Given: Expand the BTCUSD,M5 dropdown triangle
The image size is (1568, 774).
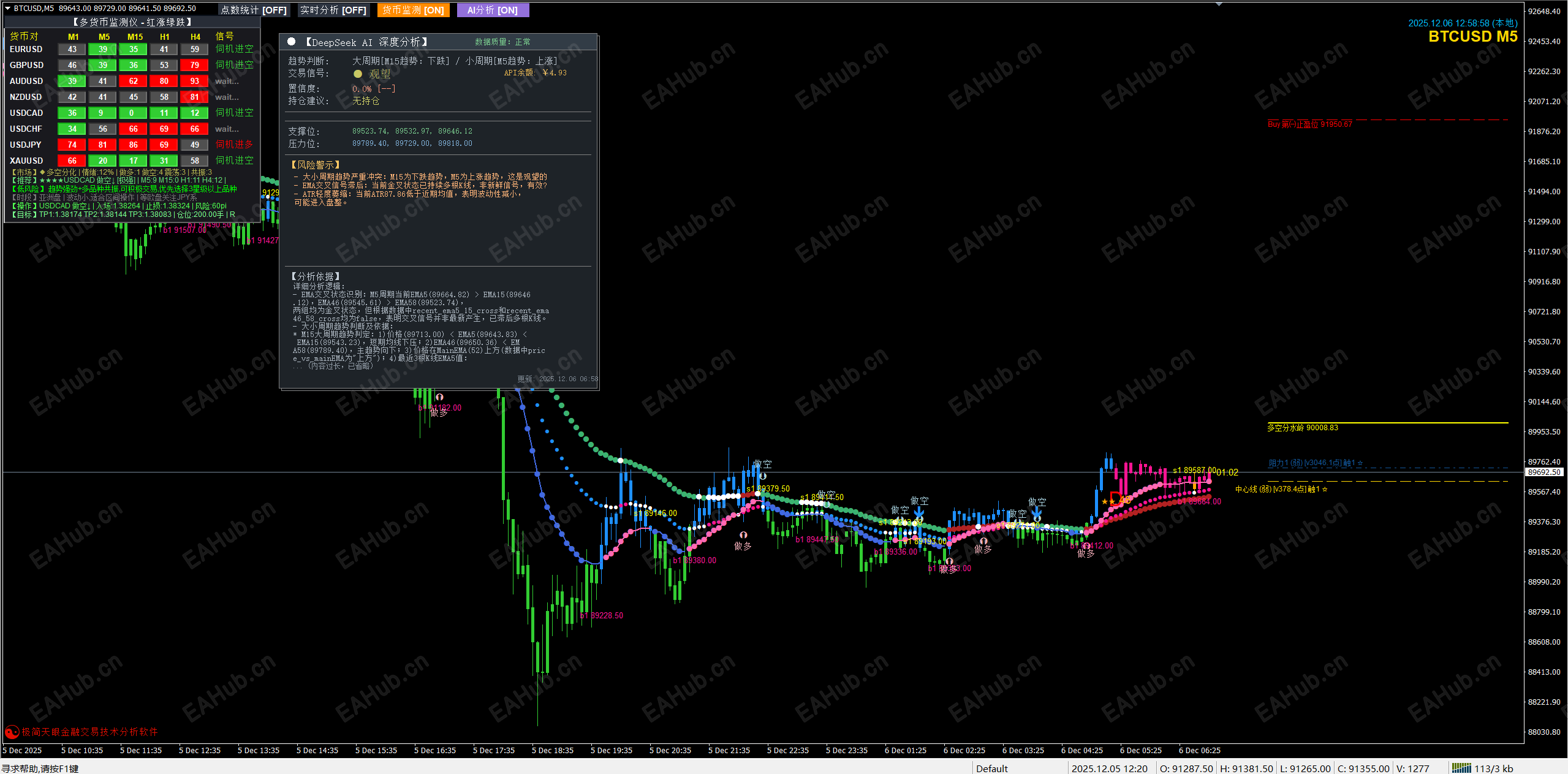Looking at the screenshot, I should pos(8,8).
